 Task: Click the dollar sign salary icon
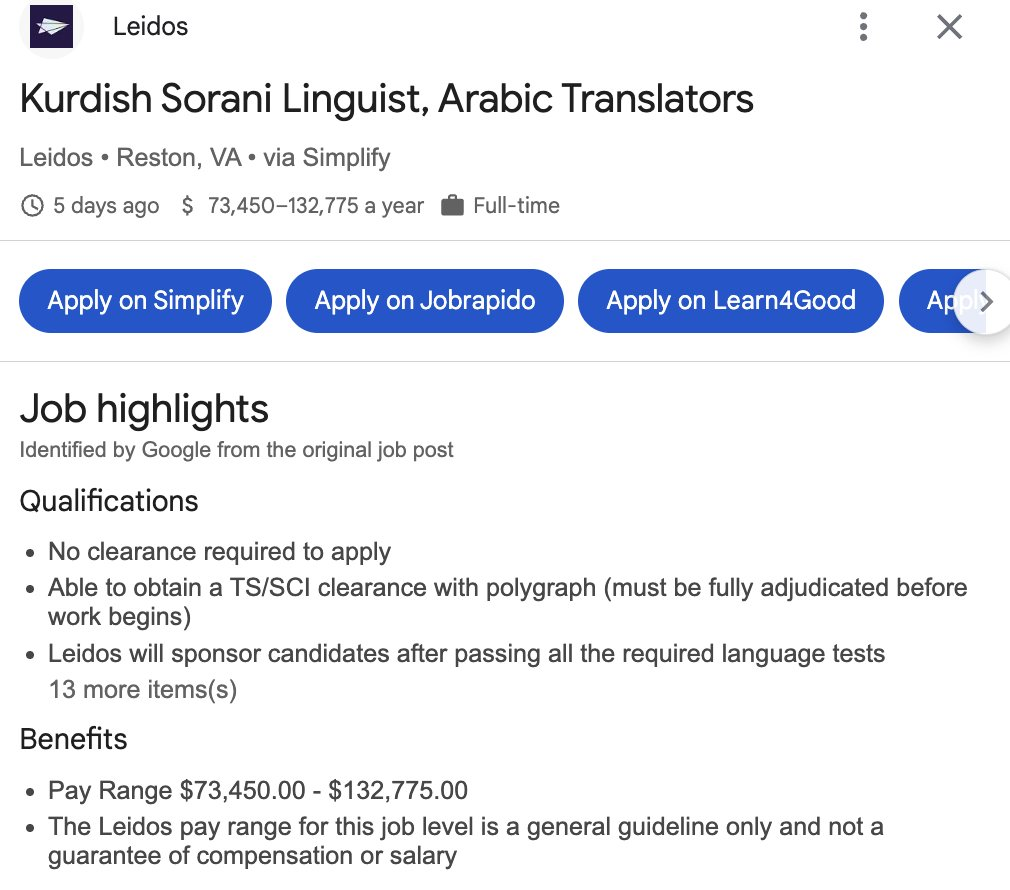click(x=187, y=206)
